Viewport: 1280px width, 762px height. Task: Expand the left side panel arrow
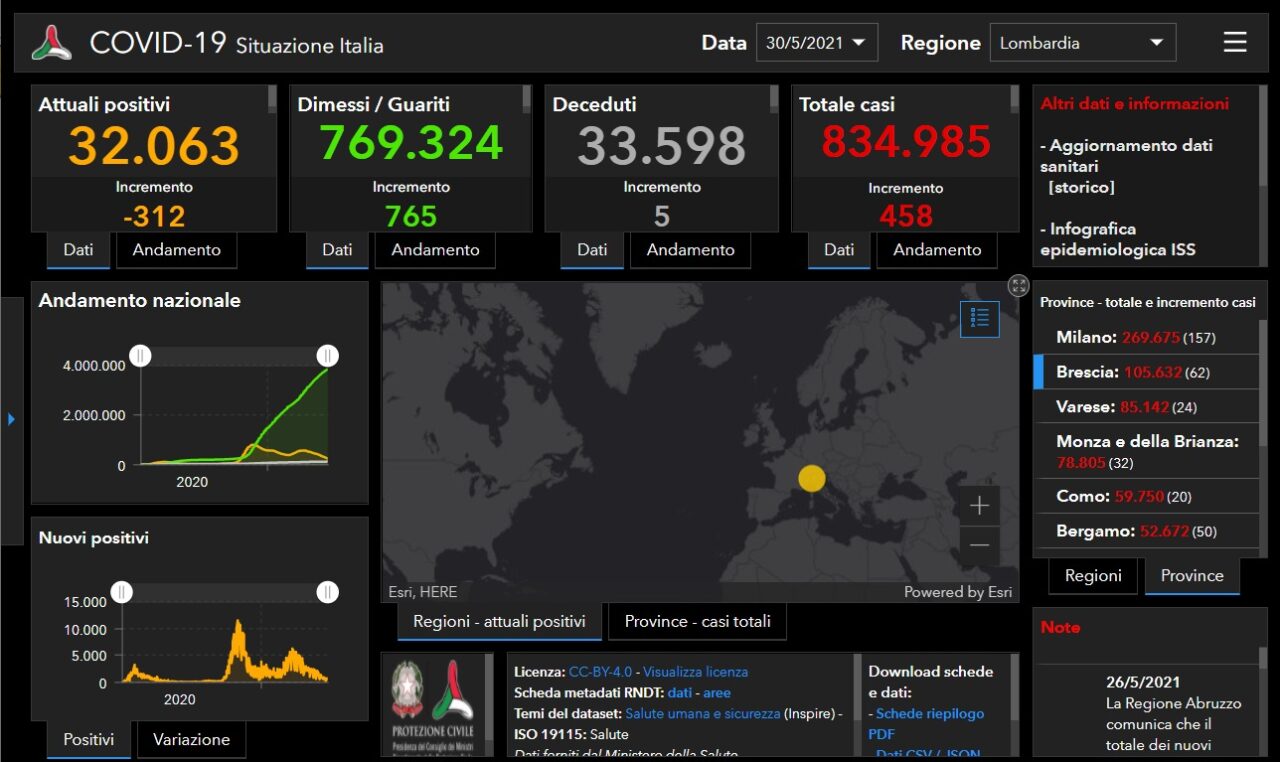coord(11,419)
